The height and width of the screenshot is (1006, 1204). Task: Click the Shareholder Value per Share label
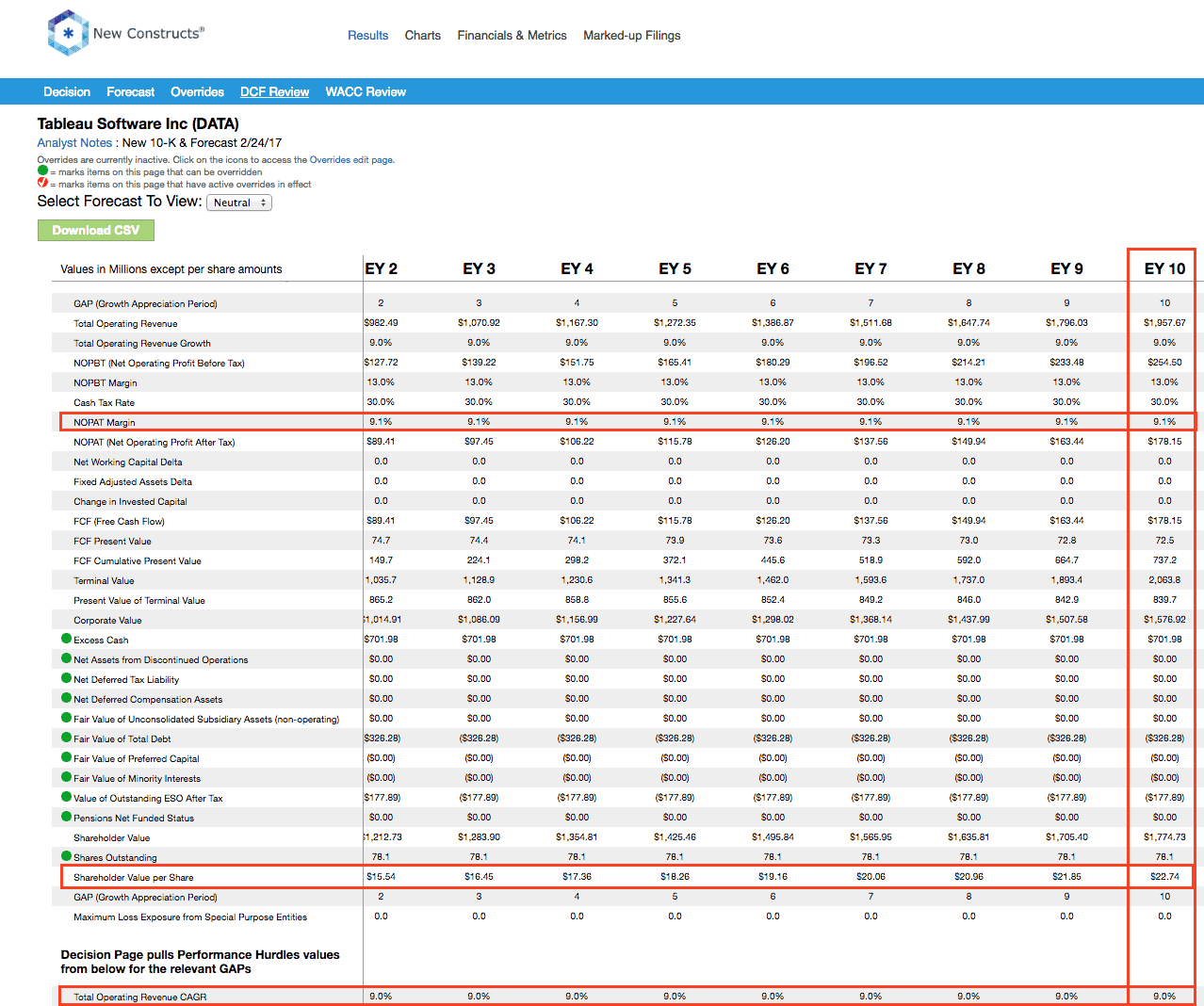pyautogui.click(x=134, y=877)
